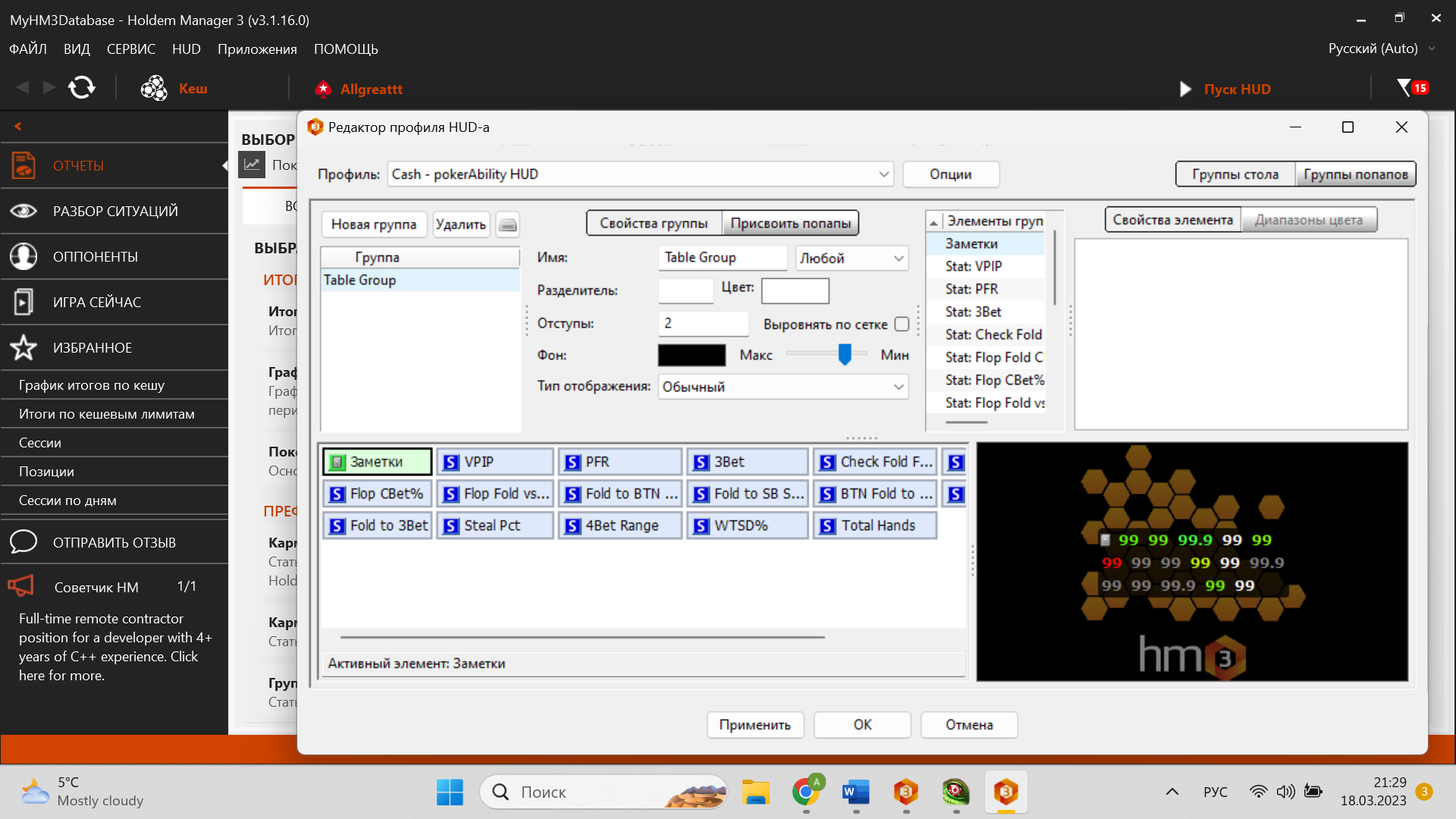This screenshot has height=819, width=1456.
Task: Show hidden icons in the system tray
Action: tap(1172, 792)
